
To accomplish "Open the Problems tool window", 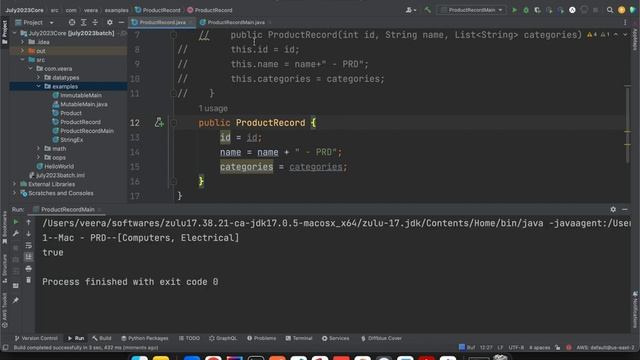I will click(261, 338).
